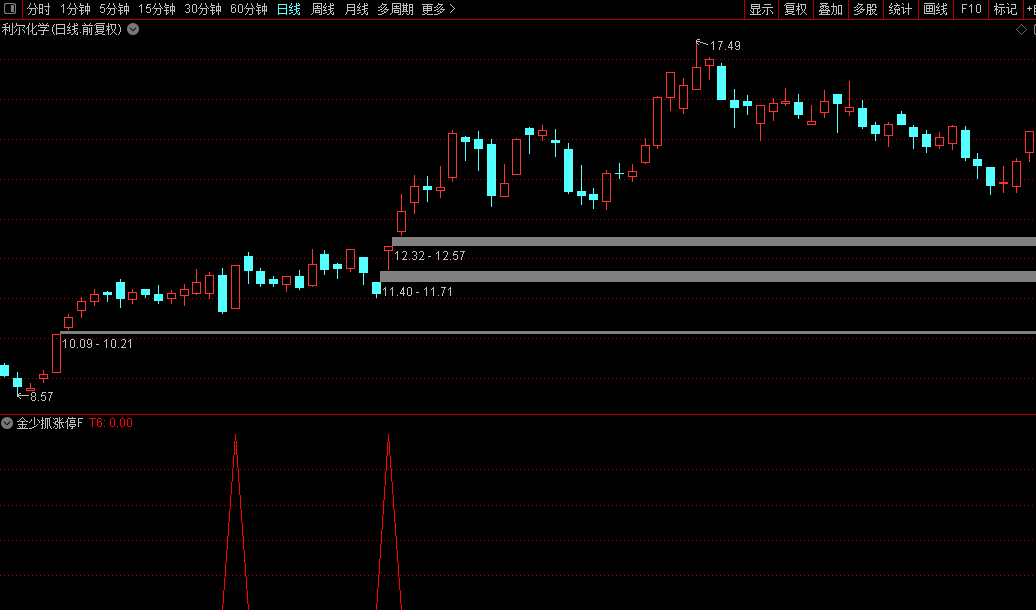The image size is (1036, 610).
Task: Click the 12.32 - 12.57 gap label
Action: click(x=429, y=256)
